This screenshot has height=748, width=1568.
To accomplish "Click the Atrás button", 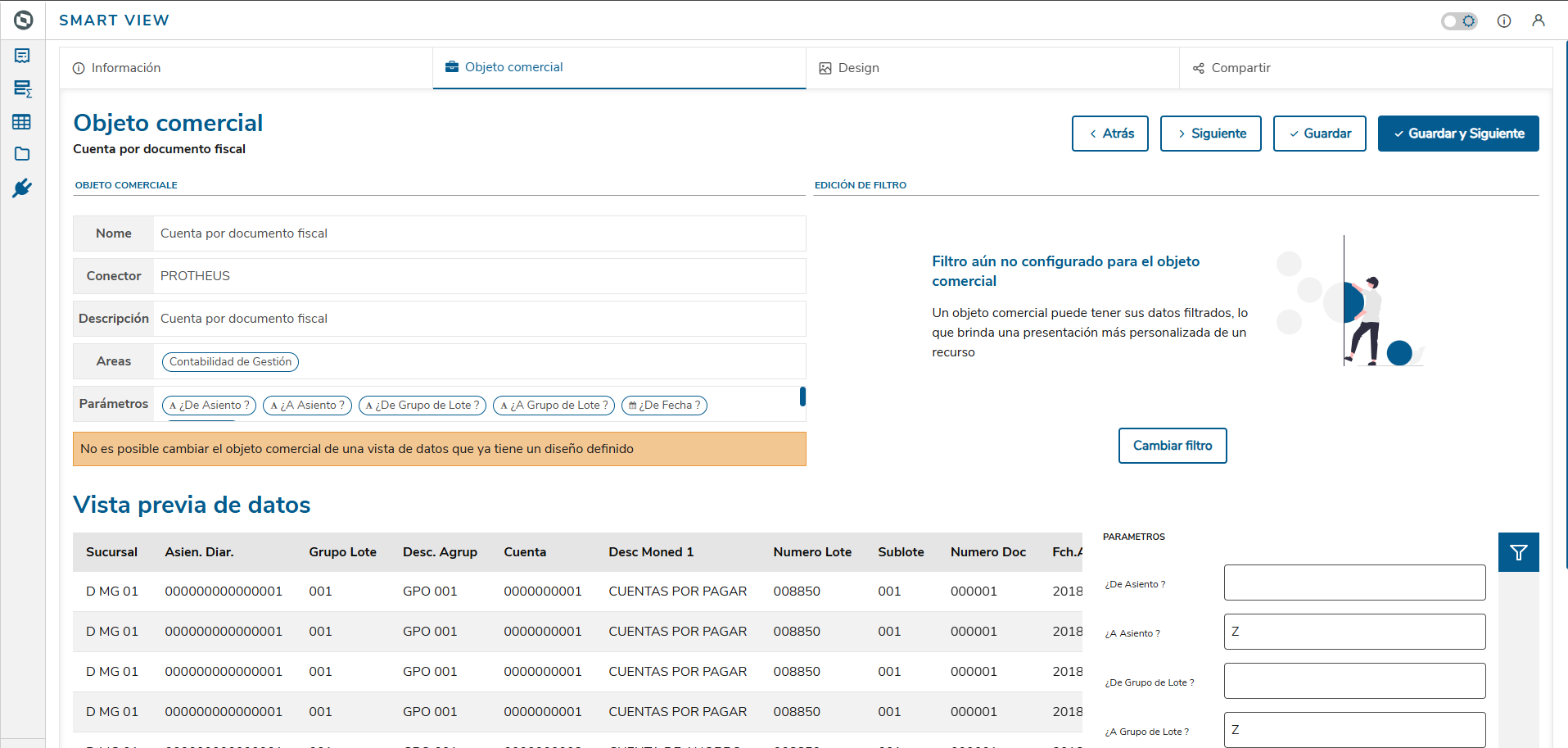I will (x=1109, y=134).
